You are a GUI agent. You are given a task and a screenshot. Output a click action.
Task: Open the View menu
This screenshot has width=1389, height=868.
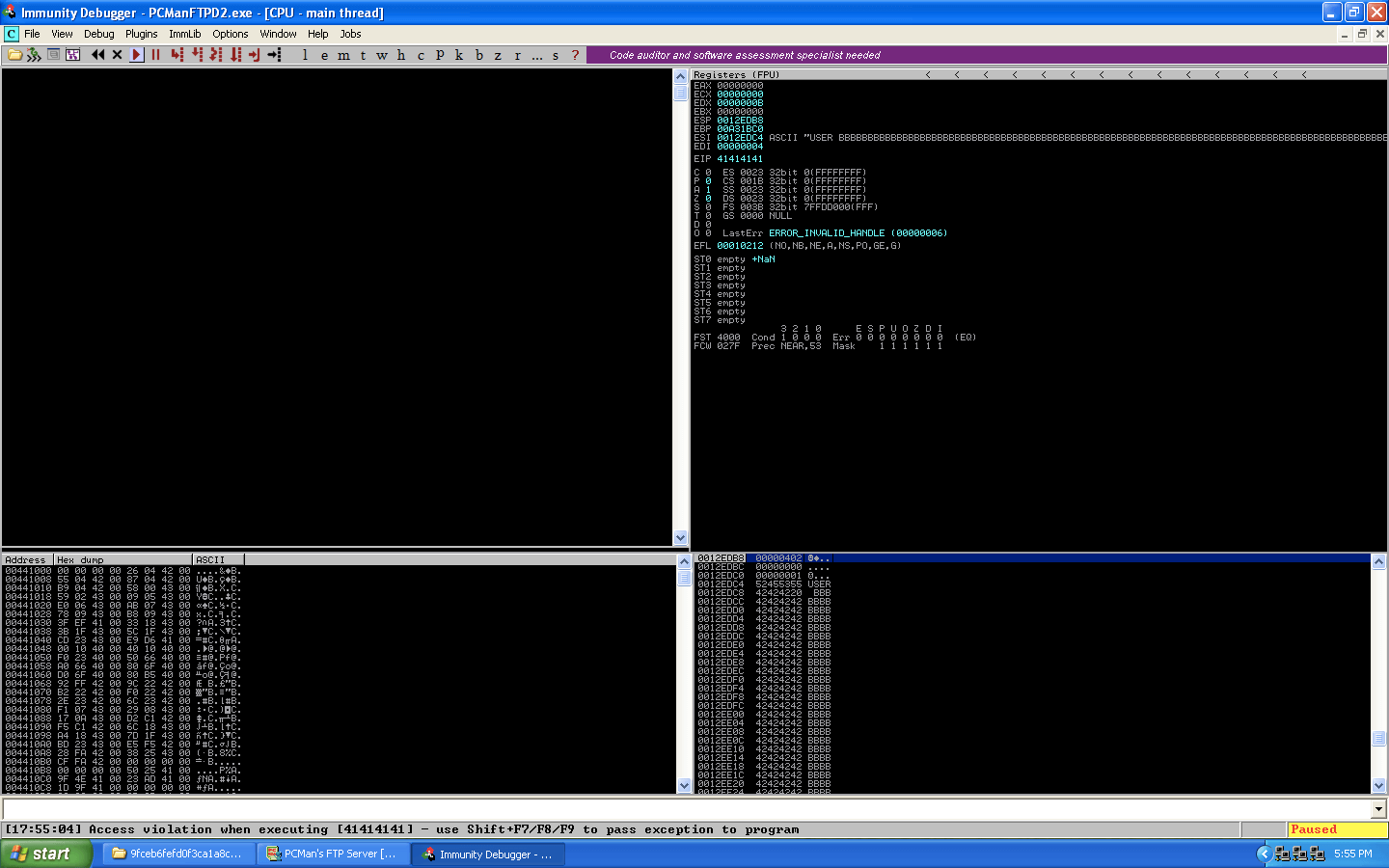62,34
